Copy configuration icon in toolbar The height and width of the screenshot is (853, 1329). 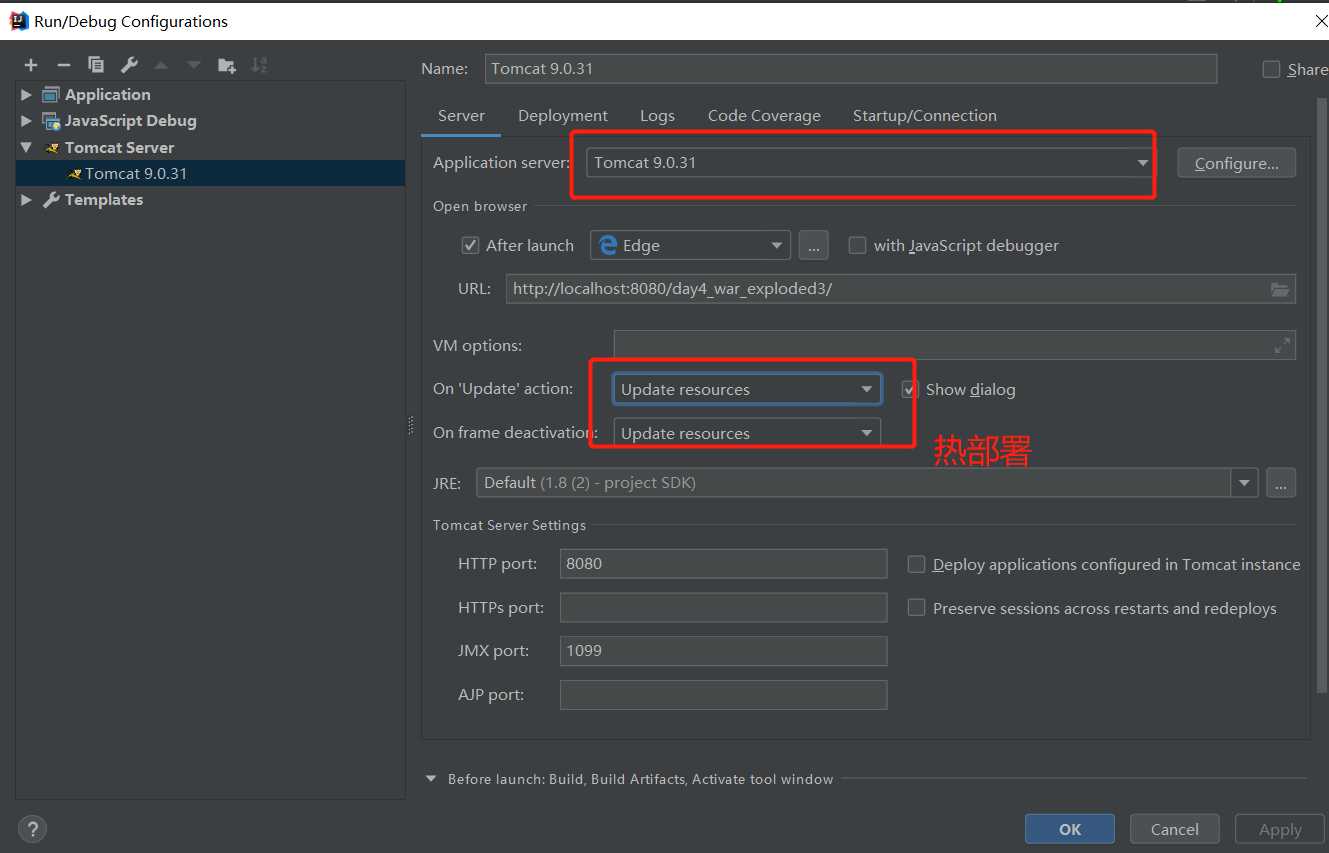[x=96, y=65]
